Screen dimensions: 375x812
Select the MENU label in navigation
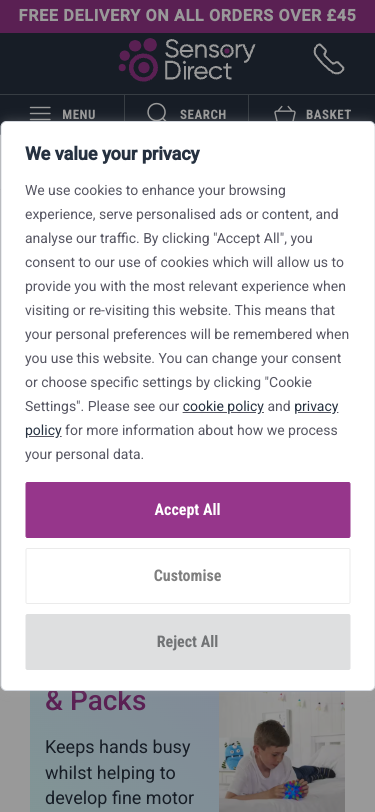point(79,114)
